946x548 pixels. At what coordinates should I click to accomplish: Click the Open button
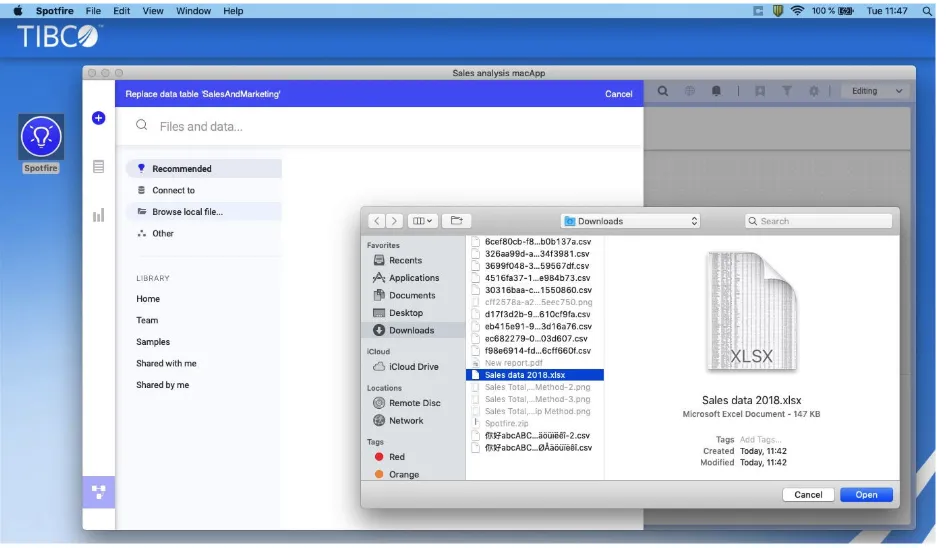866,494
